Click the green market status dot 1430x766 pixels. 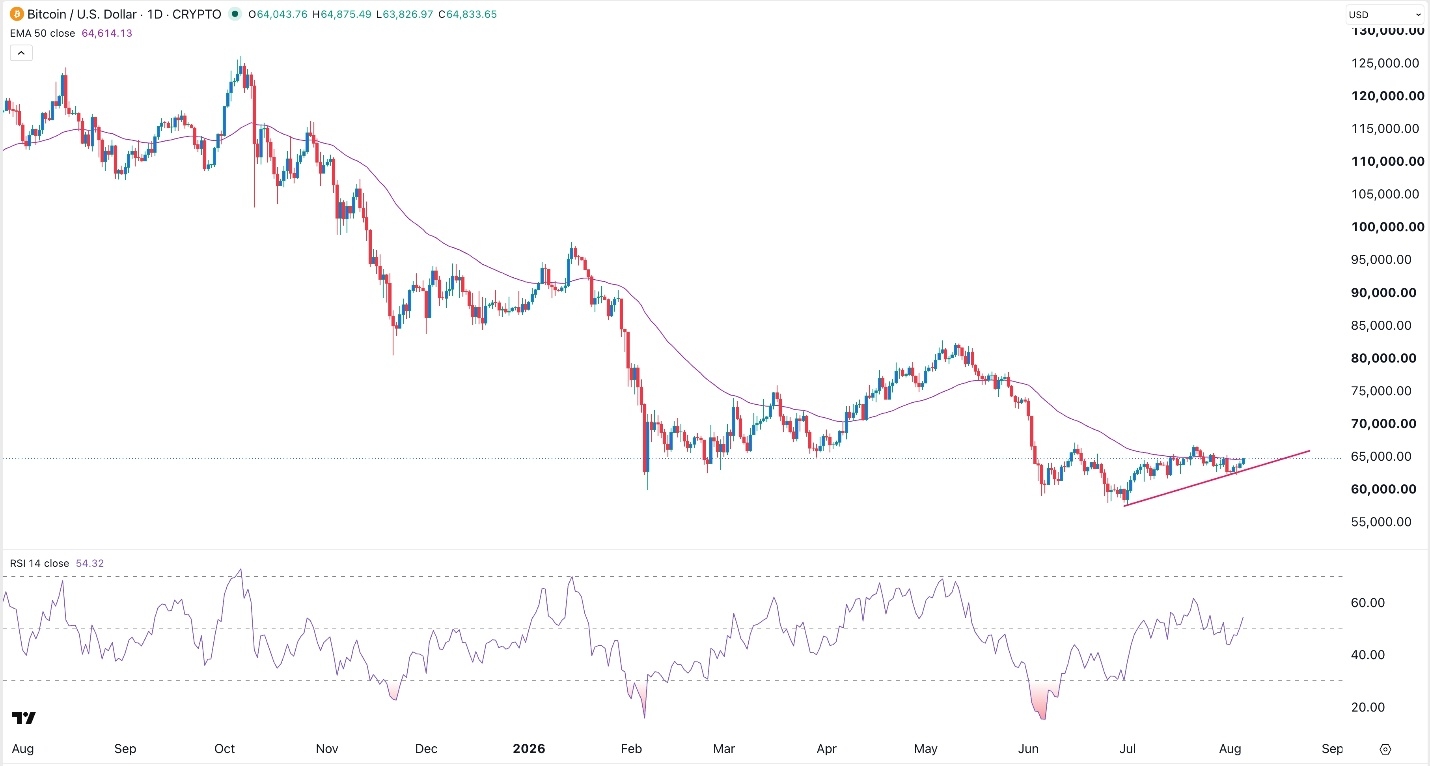(235, 14)
